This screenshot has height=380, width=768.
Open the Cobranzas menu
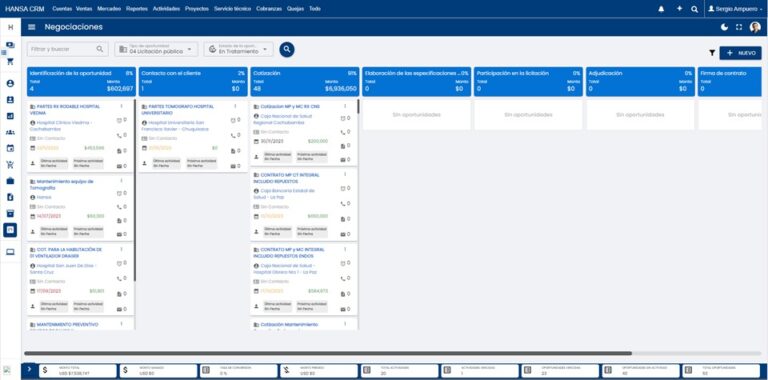point(269,9)
